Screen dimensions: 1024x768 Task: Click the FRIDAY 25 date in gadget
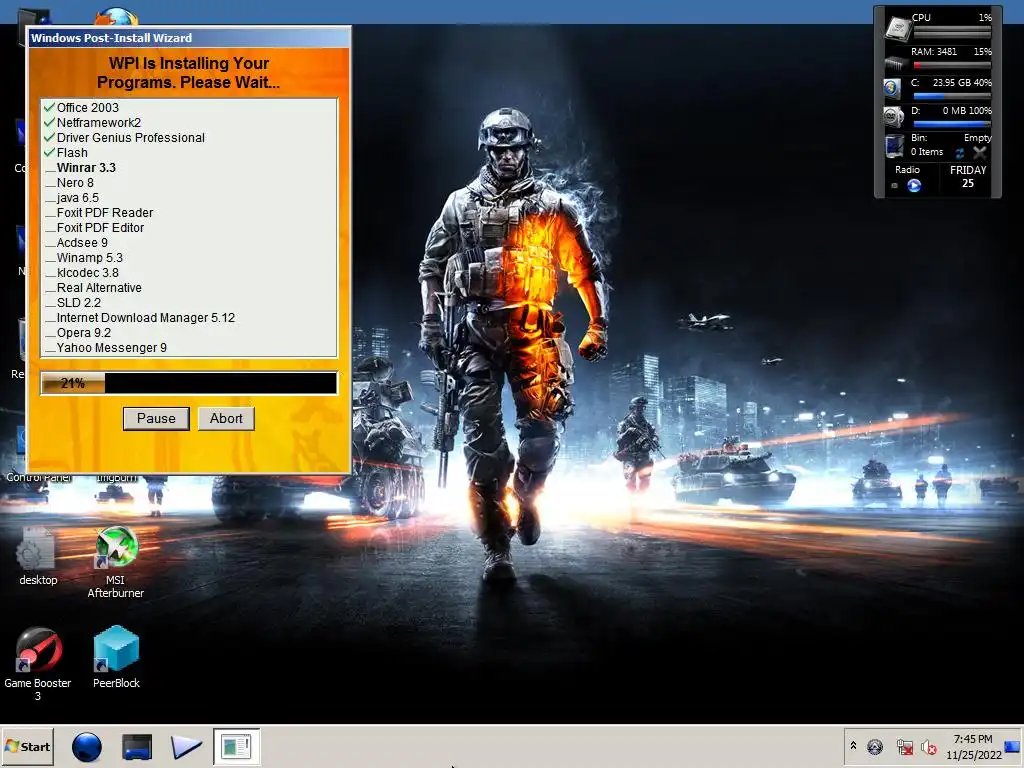[x=968, y=176]
